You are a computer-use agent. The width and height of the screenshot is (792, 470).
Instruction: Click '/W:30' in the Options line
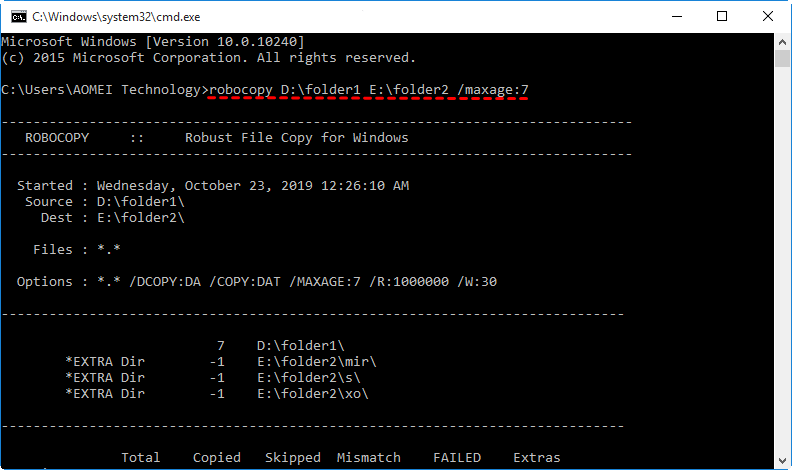coord(477,282)
